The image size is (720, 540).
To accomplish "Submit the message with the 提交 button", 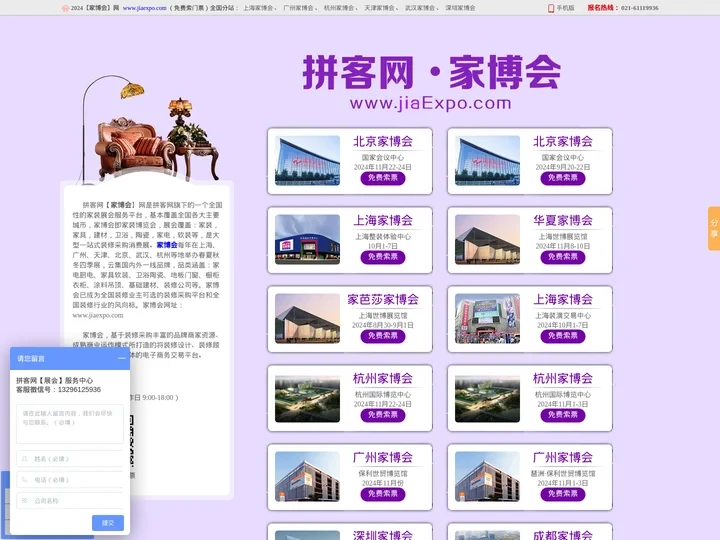I will tap(108, 523).
